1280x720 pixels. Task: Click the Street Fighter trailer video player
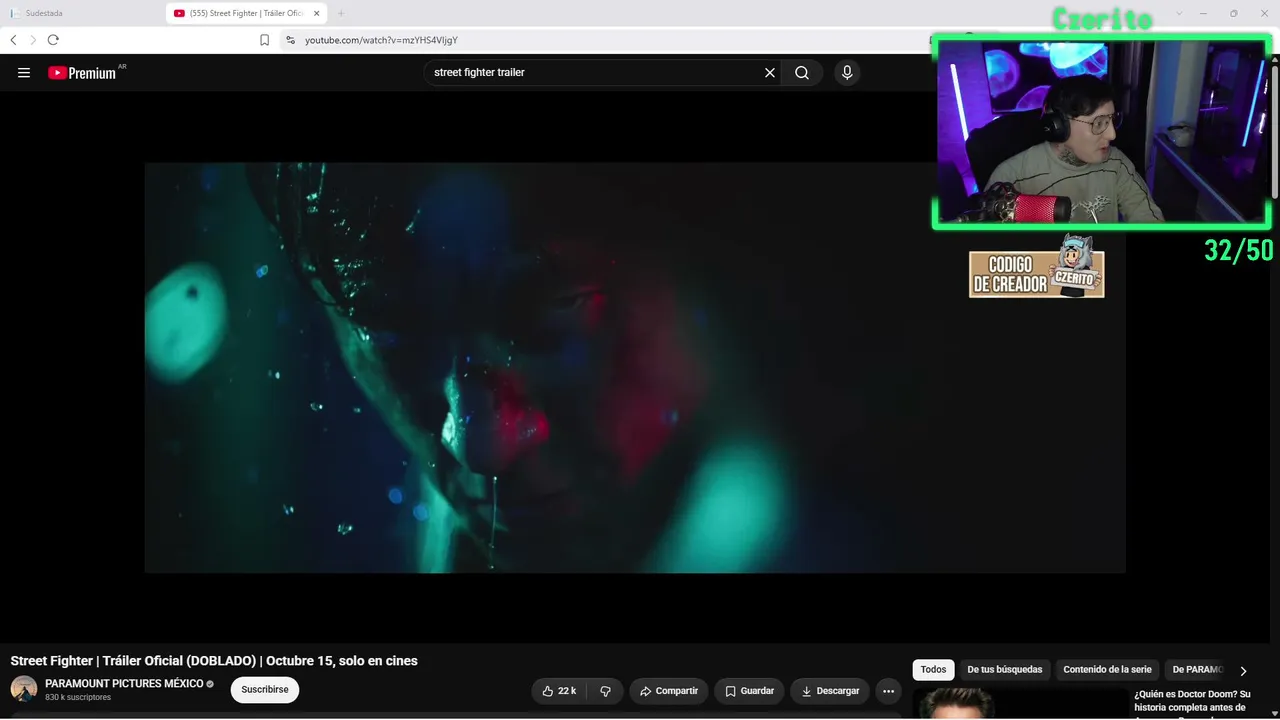(x=635, y=368)
